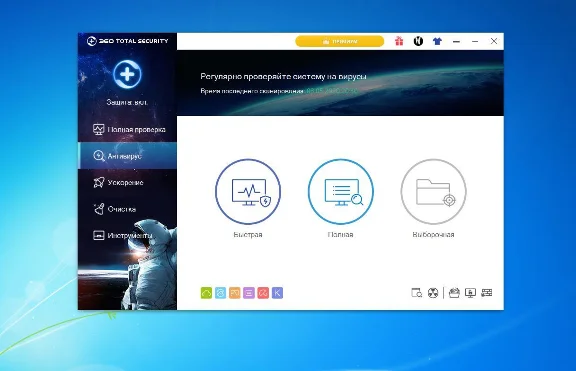Image resolution: width=576 pixels, height=371 pixels.
Task: Click the large protection plus icon in sidebar
Action: [127, 74]
